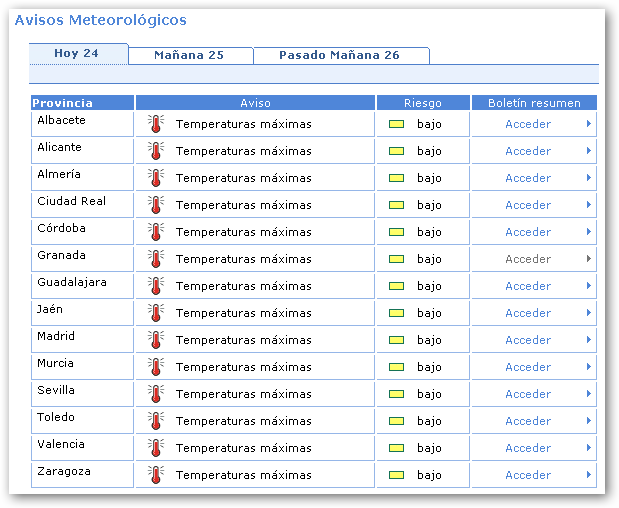This screenshot has width=619, height=508.
Task: Click the Provincia column header
Action: point(63,103)
